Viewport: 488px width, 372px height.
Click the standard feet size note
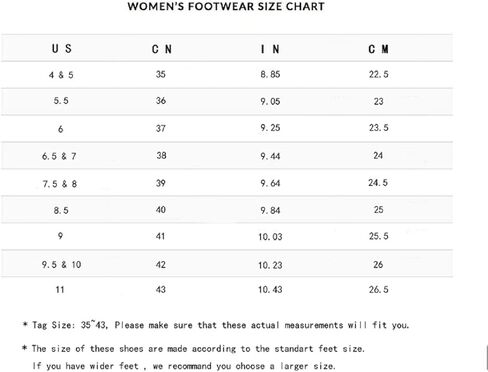tap(193, 349)
